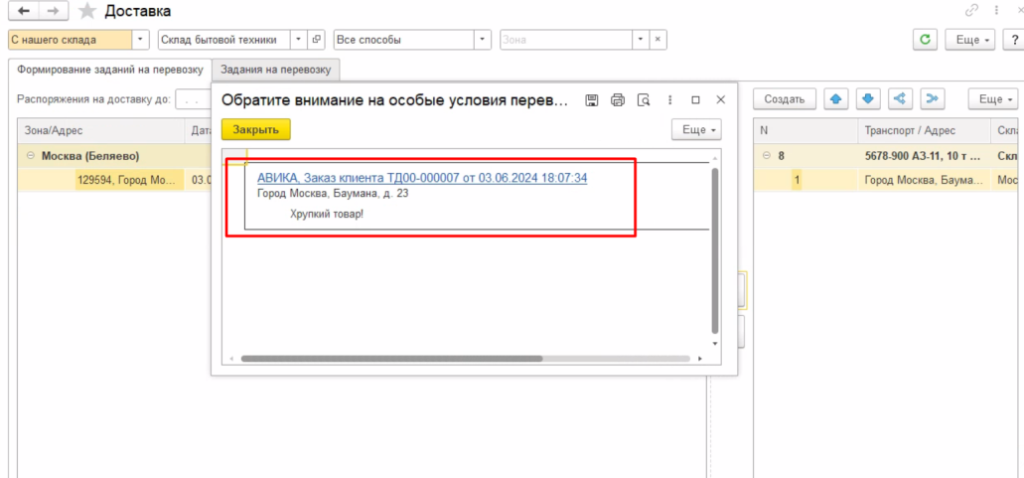This screenshot has width=1024, height=478.
Task: Click the blue down arrow move button
Action: (x=868, y=99)
